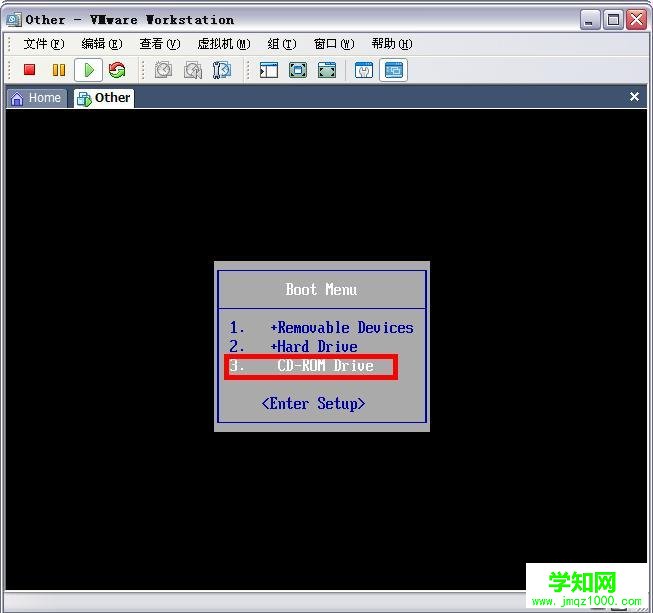The image size is (653, 613).
Task: Open the 组(T) menu
Action: coord(282,44)
